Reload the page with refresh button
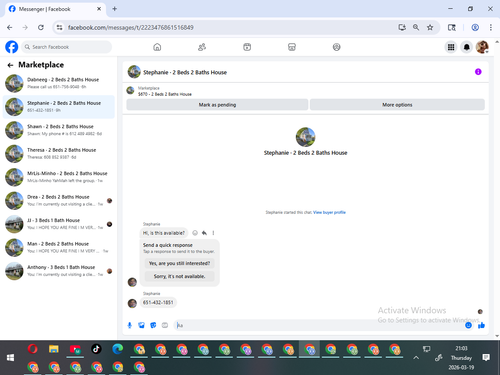500x375 pixels. pyautogui.click(x=41, y=27)
